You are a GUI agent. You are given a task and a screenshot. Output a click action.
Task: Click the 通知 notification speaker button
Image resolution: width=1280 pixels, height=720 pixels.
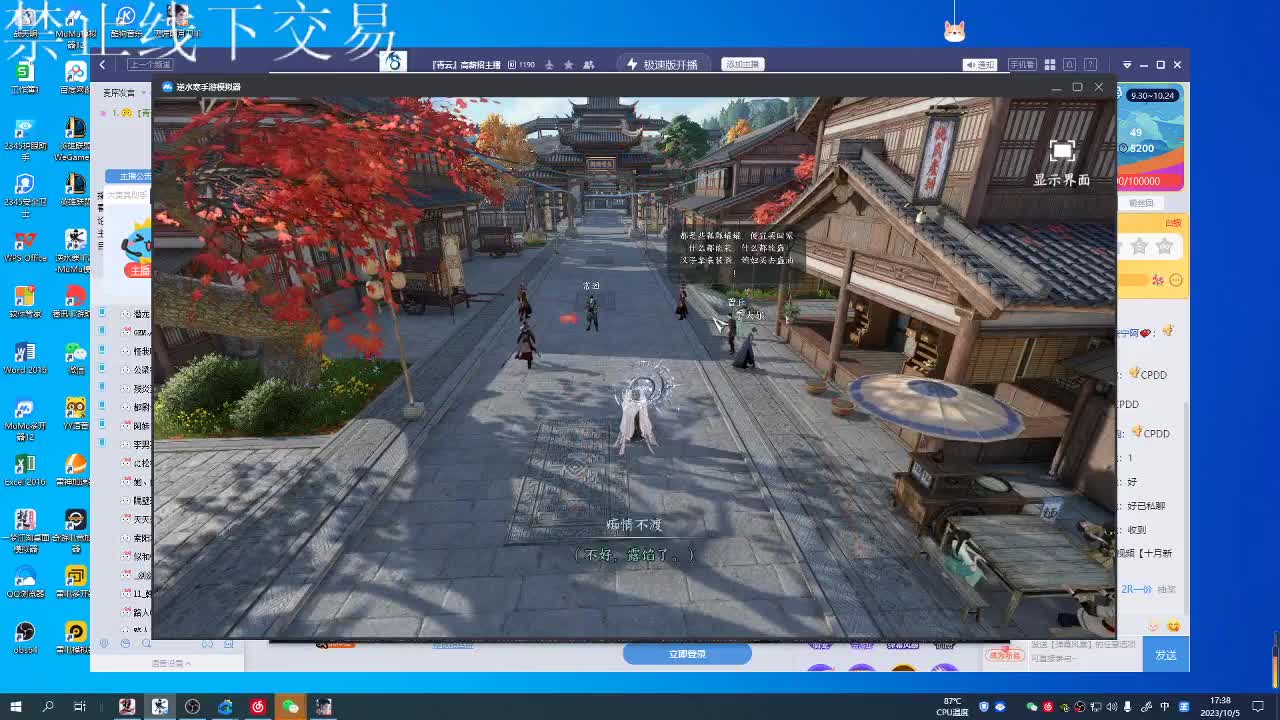pyautogui.click(x=980, y=64)
